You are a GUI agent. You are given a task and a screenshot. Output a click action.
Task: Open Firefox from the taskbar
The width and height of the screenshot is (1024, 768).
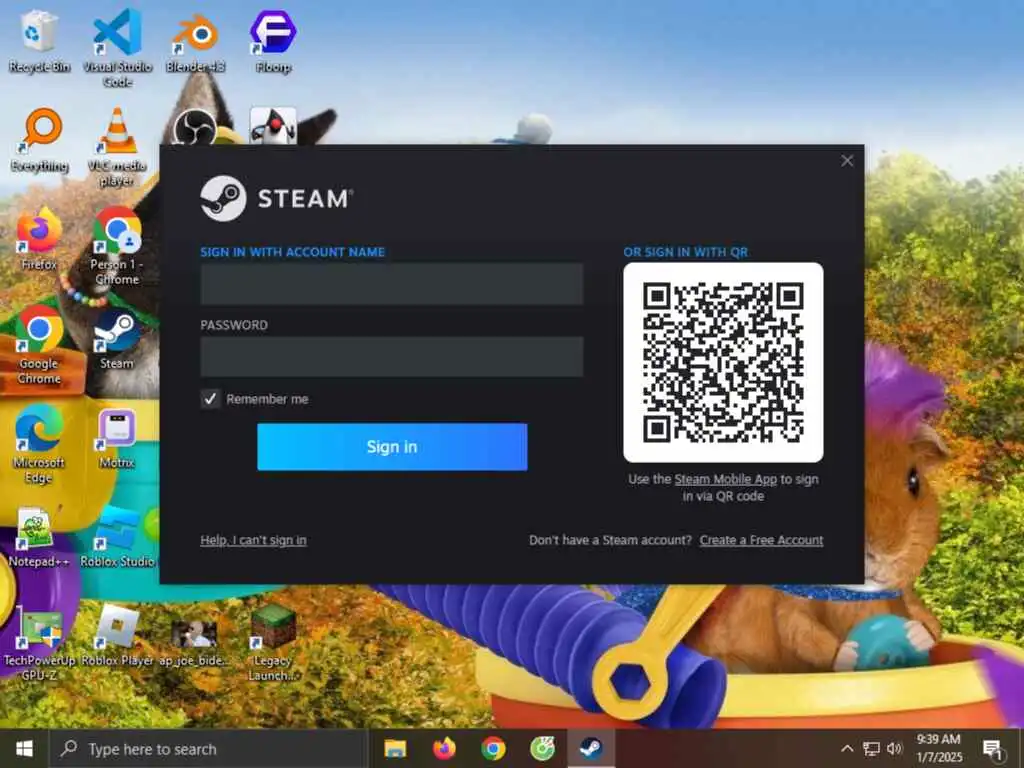[x=444, y=748]
